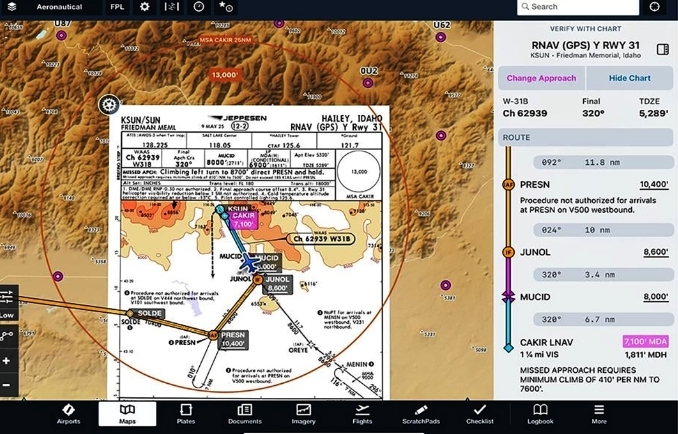Switch to the Plates tab
This screenshot has width=678, height=434.
(186, 413)
